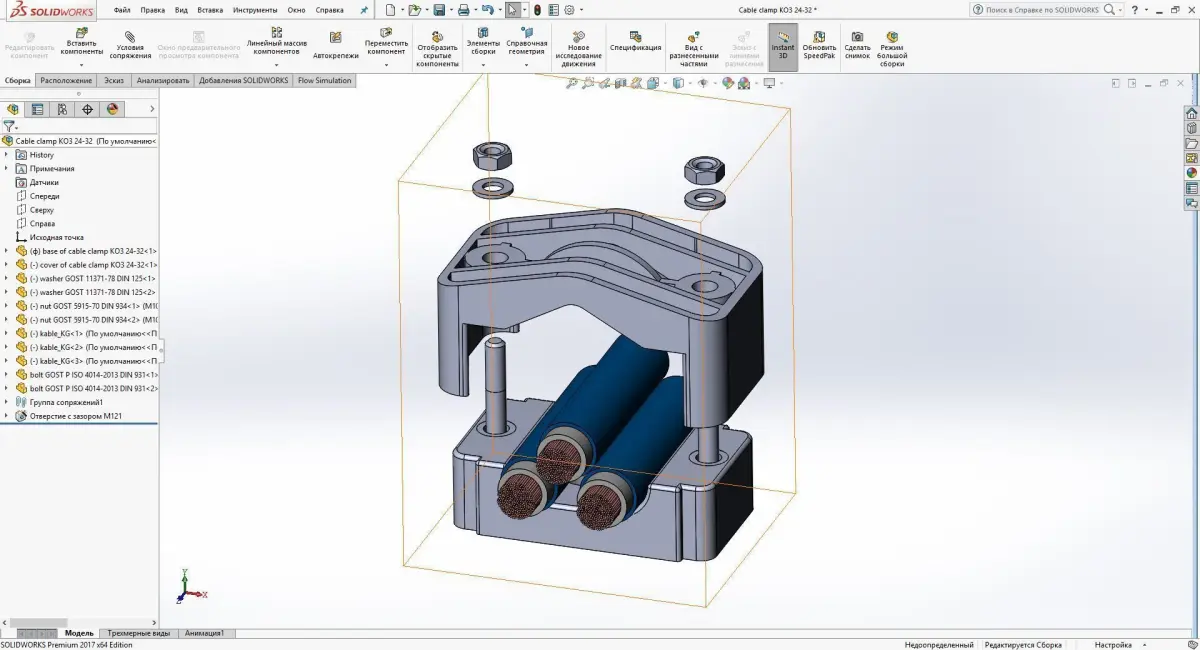Switch to the Анализировать tab
Screen dimensions: 1200x650
pos(162,81)
